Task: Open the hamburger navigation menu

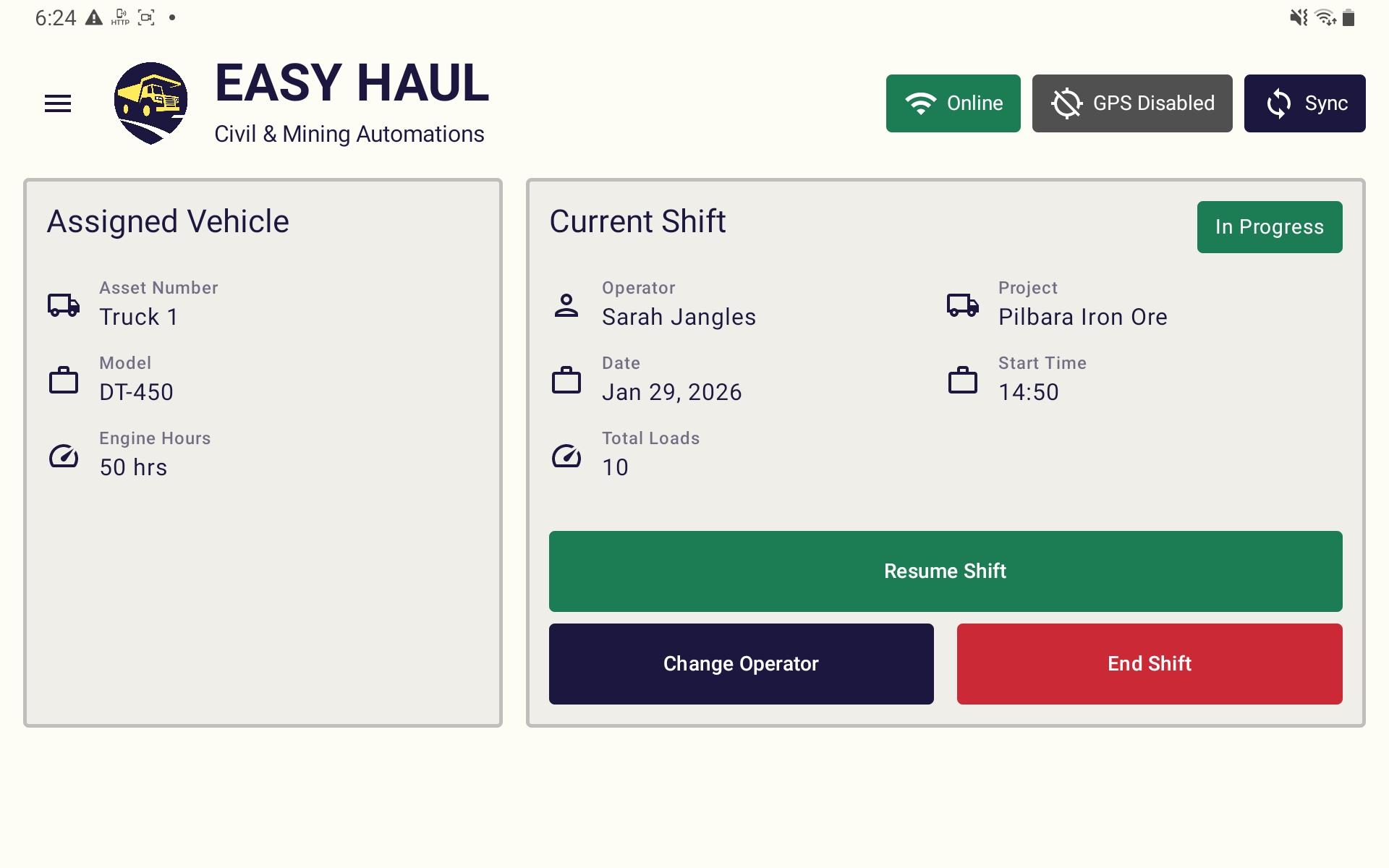Action: point(58,103)
